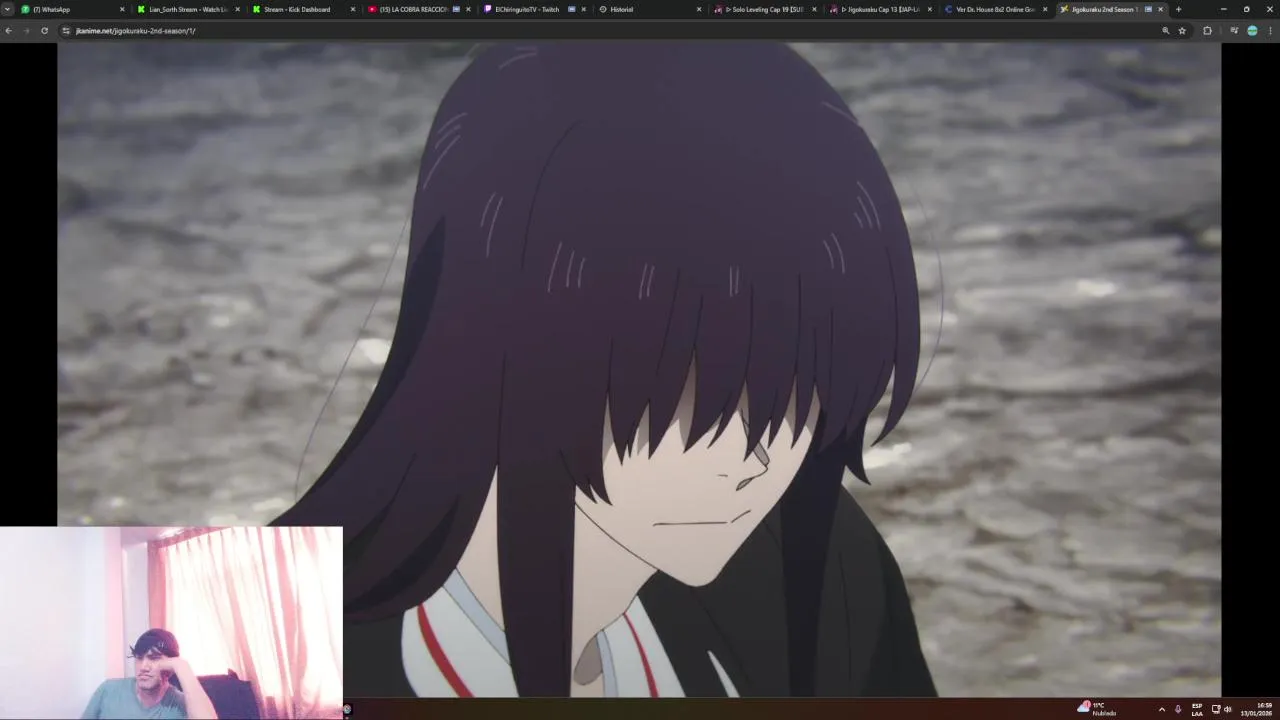View site information icon in address bar
Viewport: 1280px width, 720px height.
(66, 31)
